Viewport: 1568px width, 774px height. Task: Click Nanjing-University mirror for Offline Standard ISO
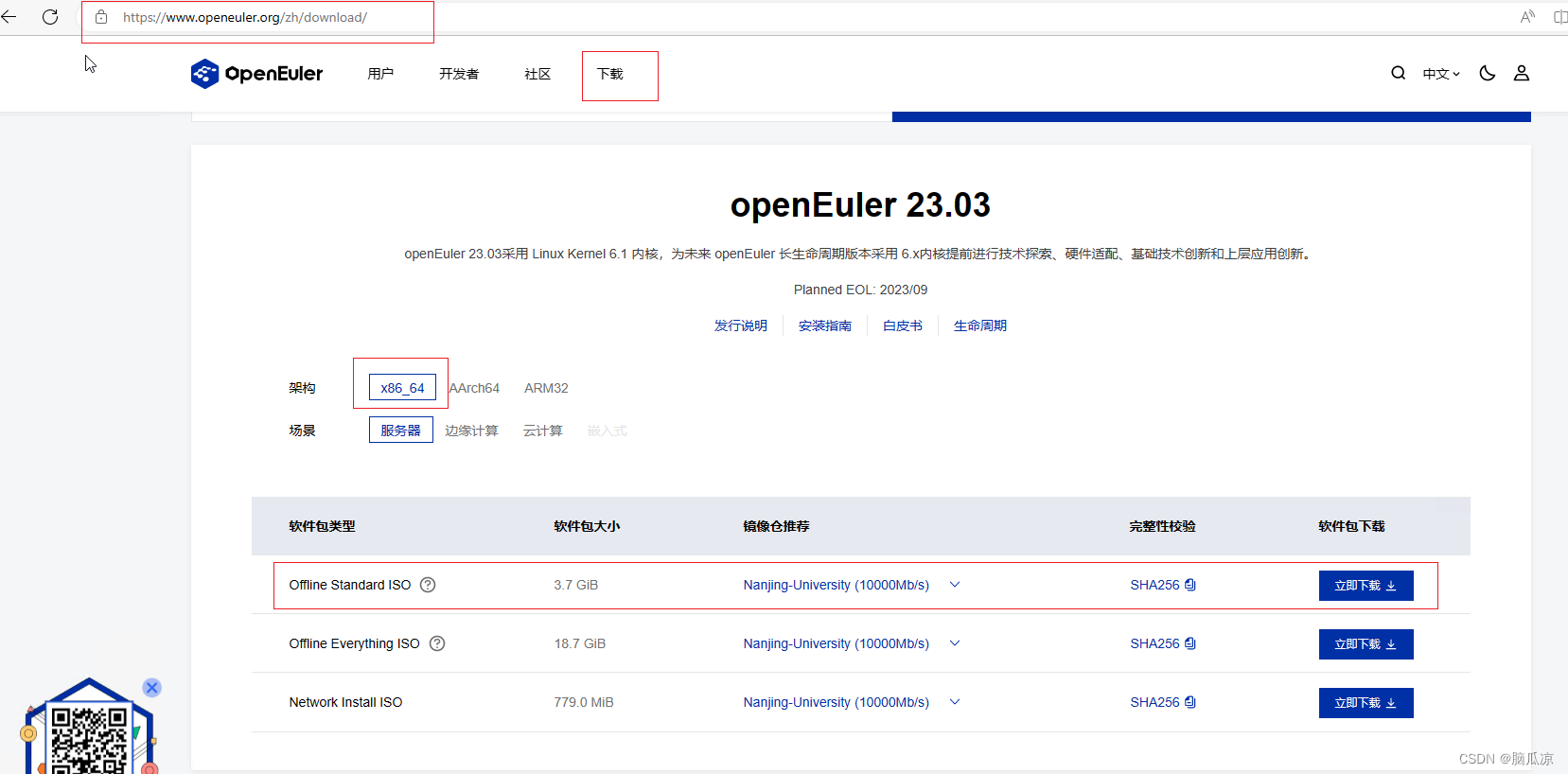[x=837, y=585]
